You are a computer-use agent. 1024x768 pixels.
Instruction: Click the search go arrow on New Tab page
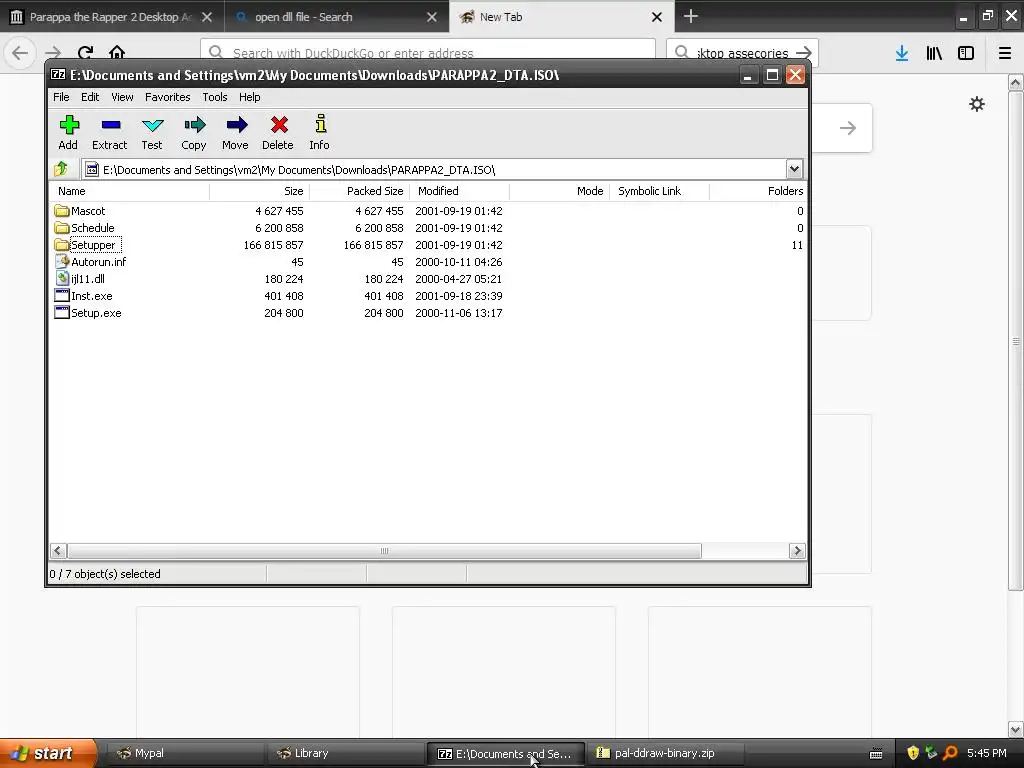click(848, 128)
